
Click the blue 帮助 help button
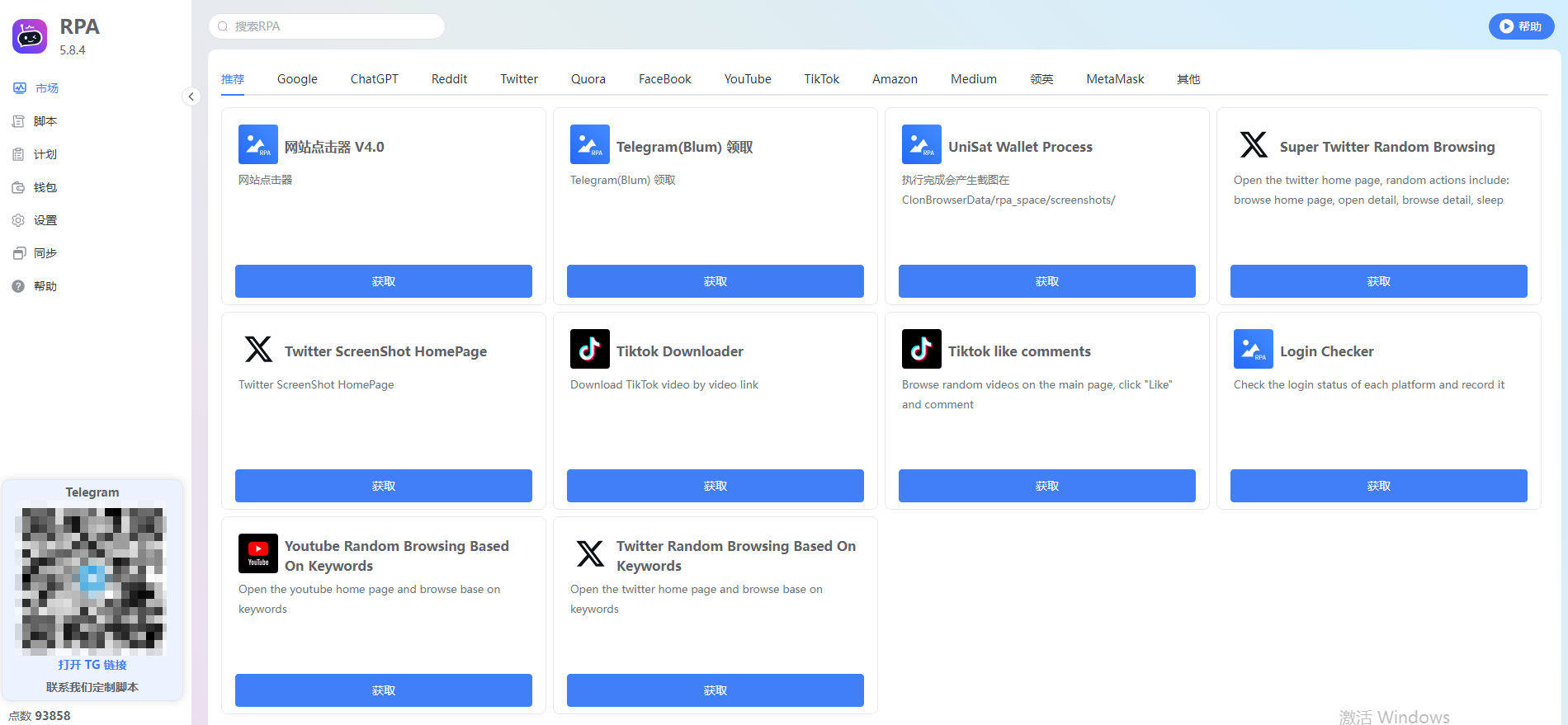[x=1520, y=26]
